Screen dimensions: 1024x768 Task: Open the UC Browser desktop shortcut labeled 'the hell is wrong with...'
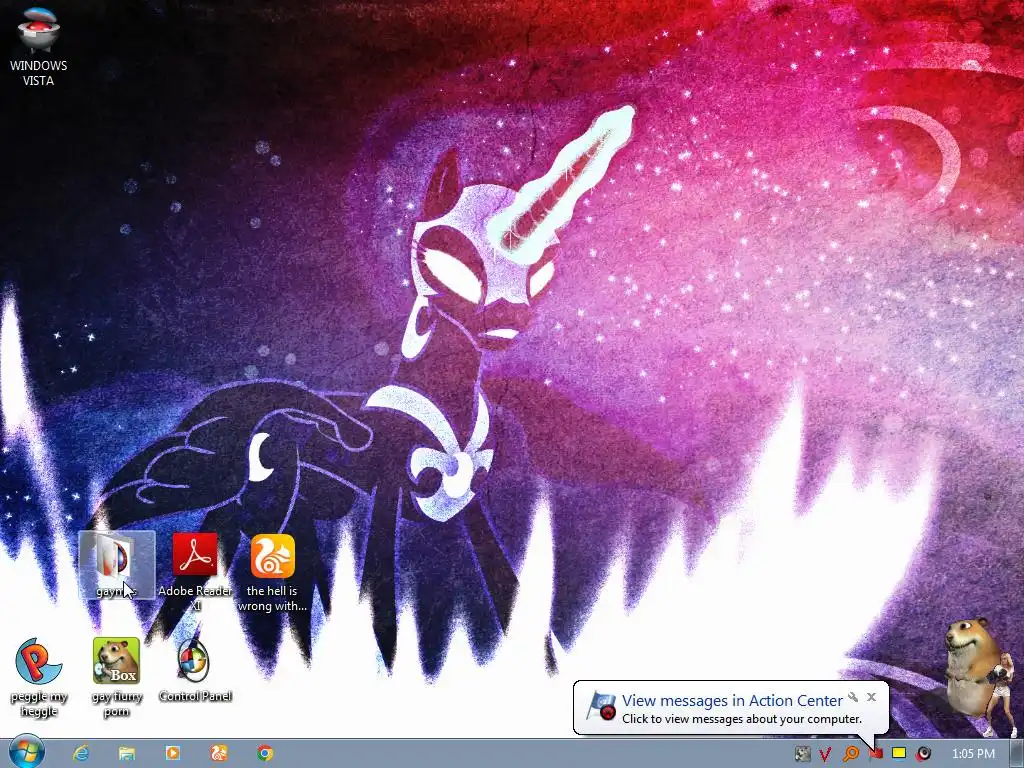coord(272,573)
